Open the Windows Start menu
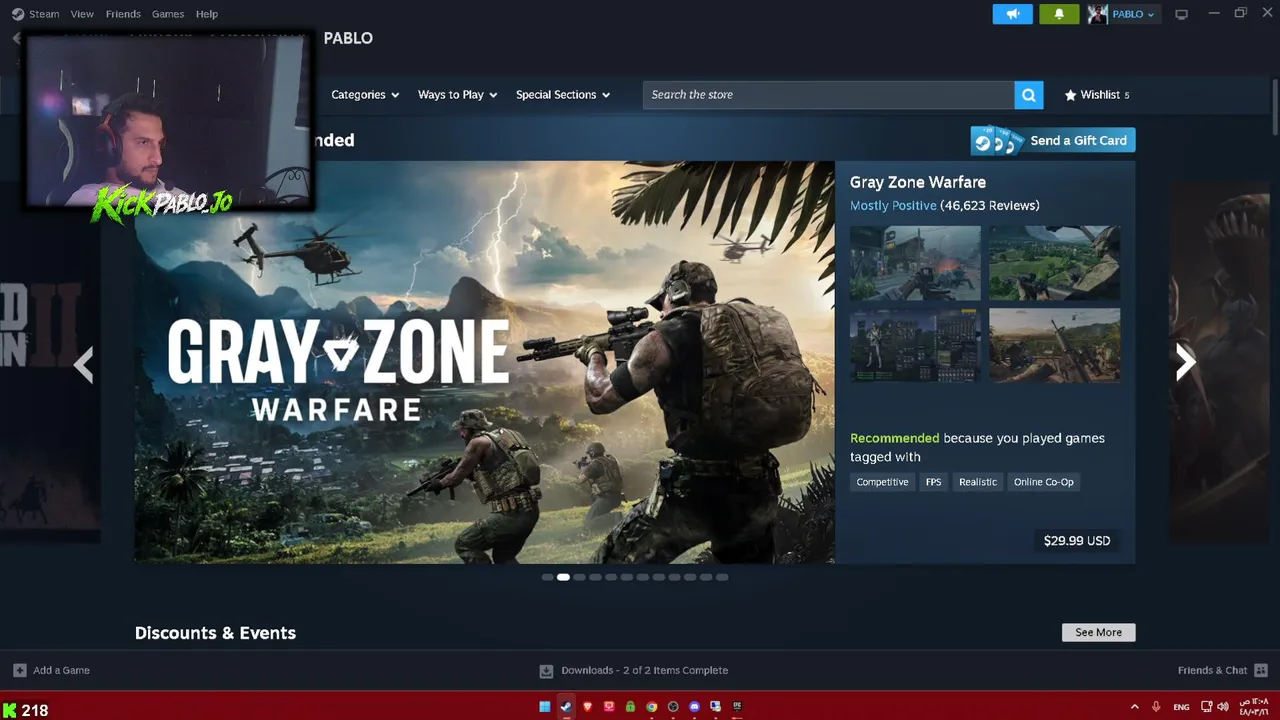Image resolution: width=1280 pixels, height=720 pixels. point(545,707)
